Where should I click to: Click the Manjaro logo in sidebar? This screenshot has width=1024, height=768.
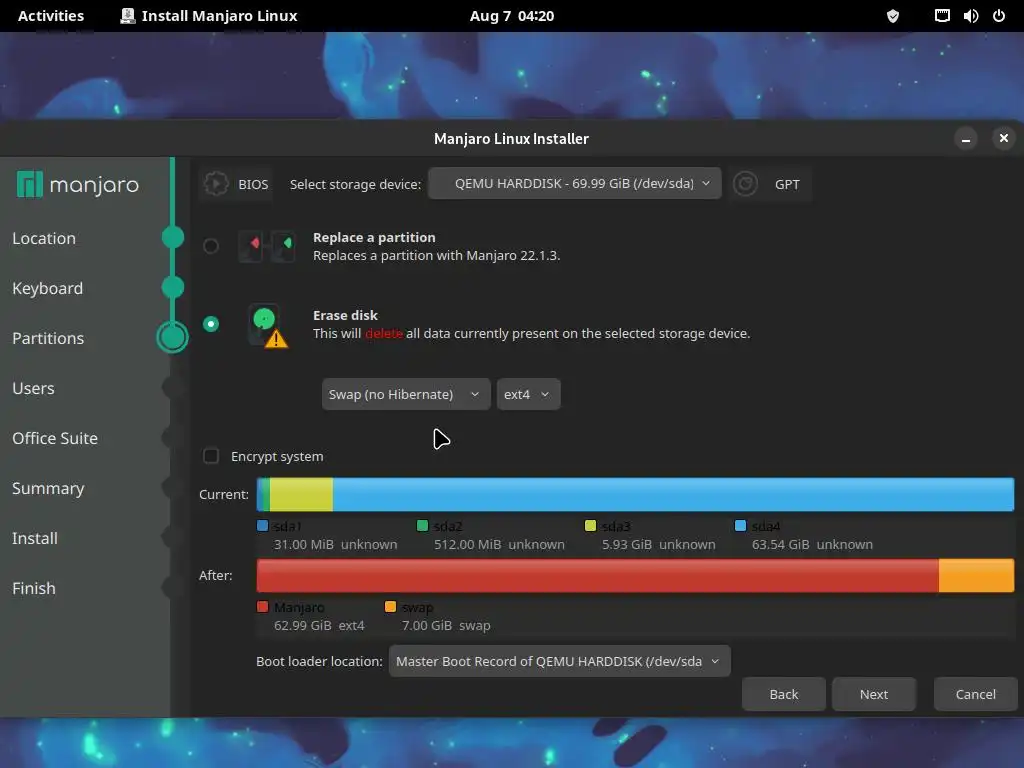tap(78, 184)
